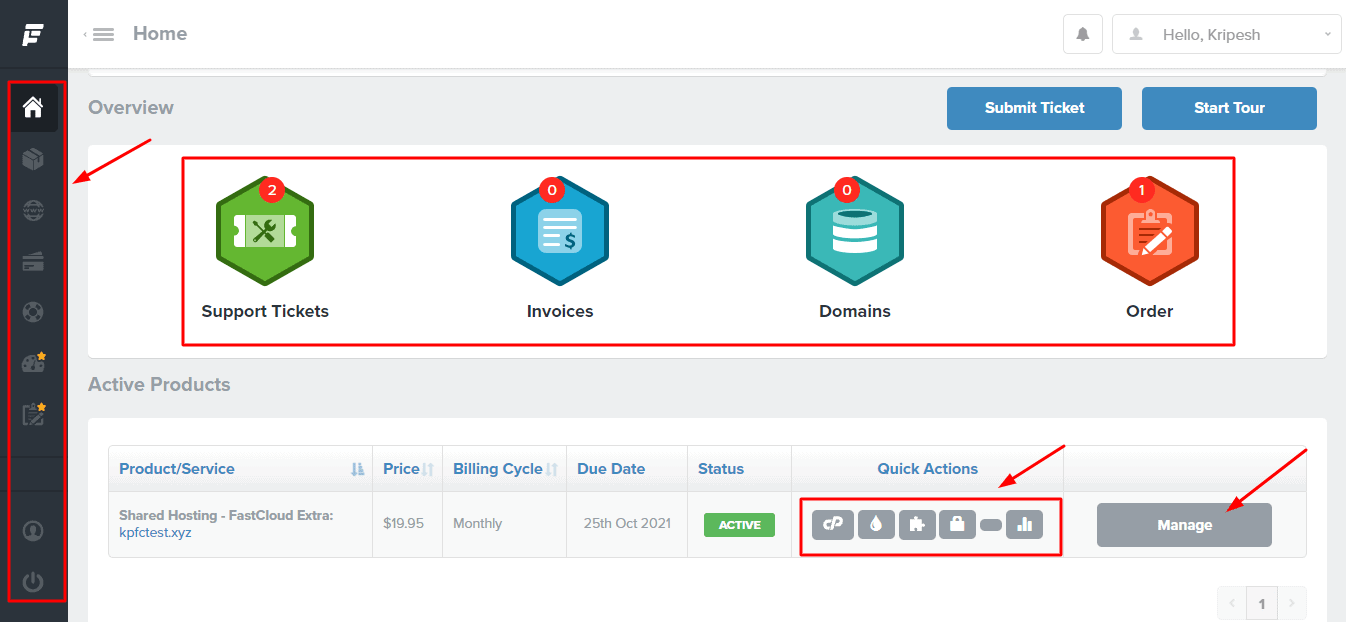Click the cPanel quick action icon
The width and height of the screenshot is (1346, 622).
pos(833,524)
